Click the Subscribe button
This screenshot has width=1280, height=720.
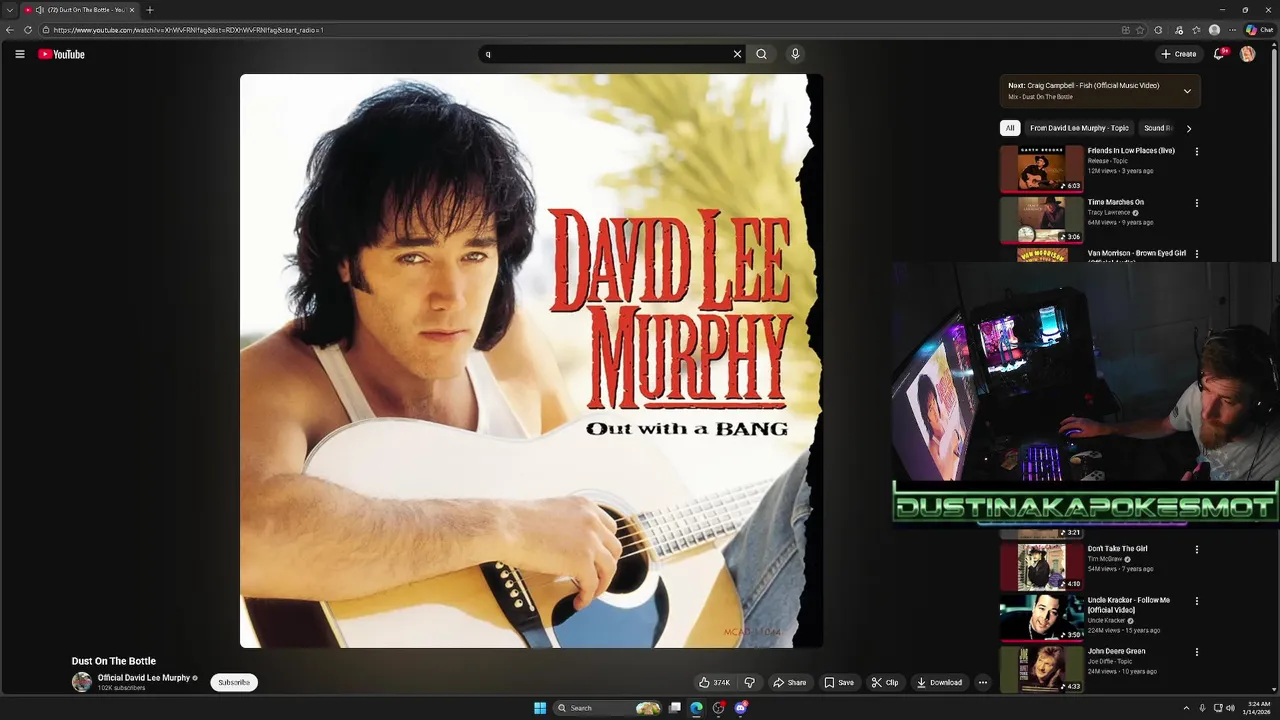[234, 682]
